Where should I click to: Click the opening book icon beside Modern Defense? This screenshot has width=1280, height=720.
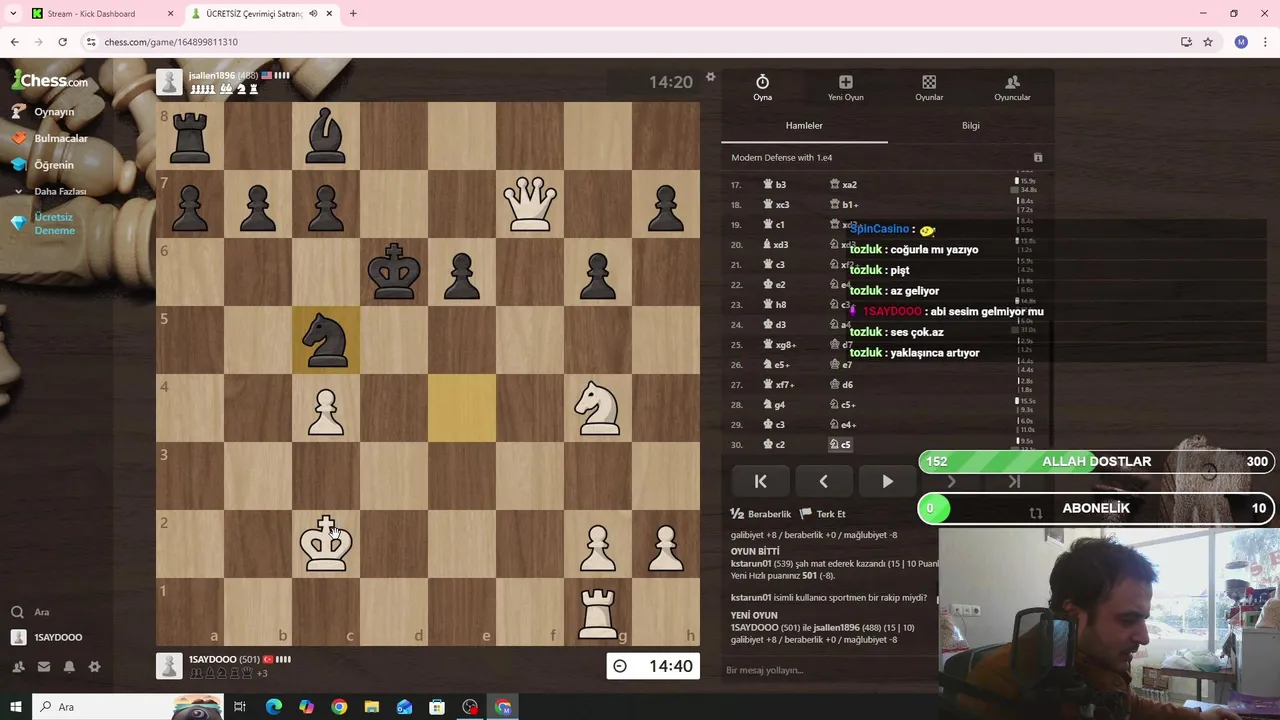tap(1038, 158)
